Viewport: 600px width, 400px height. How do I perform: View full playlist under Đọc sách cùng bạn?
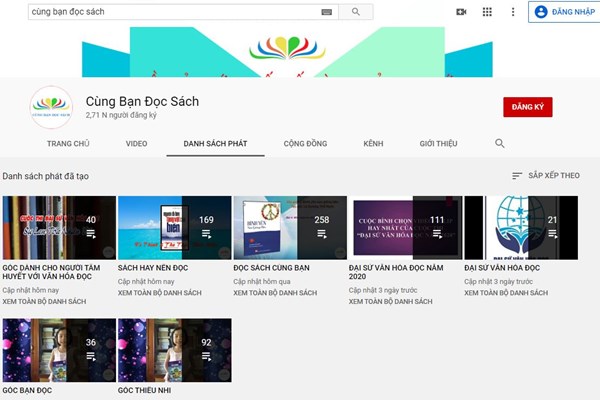(x=275, y=293)
